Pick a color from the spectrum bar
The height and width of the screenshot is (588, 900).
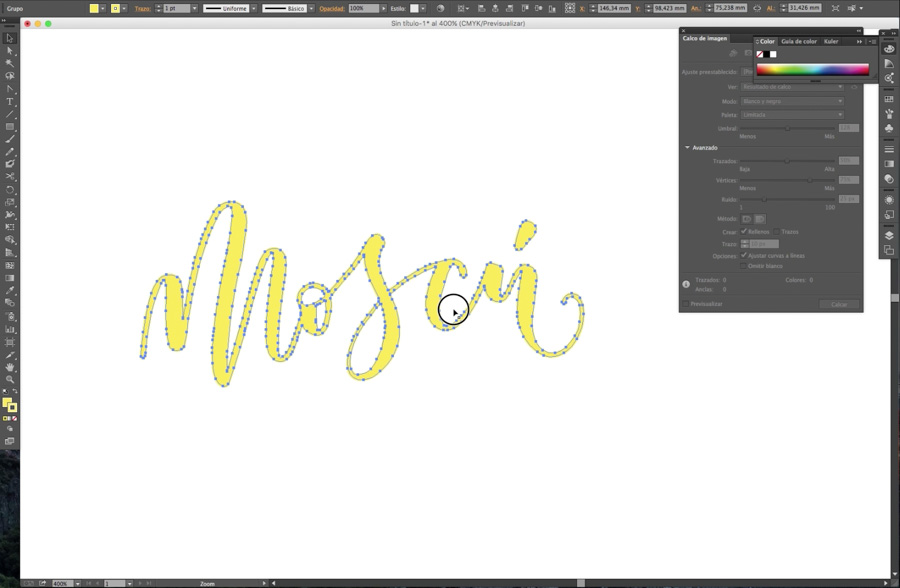click(812, 70)
